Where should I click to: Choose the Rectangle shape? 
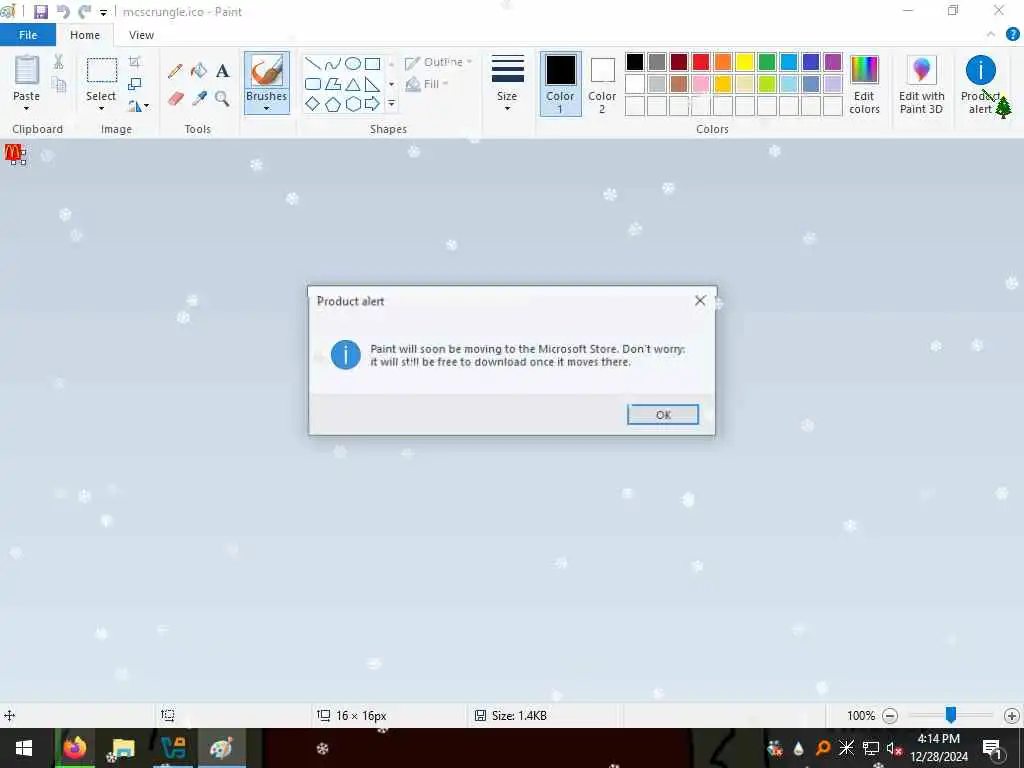372,63
